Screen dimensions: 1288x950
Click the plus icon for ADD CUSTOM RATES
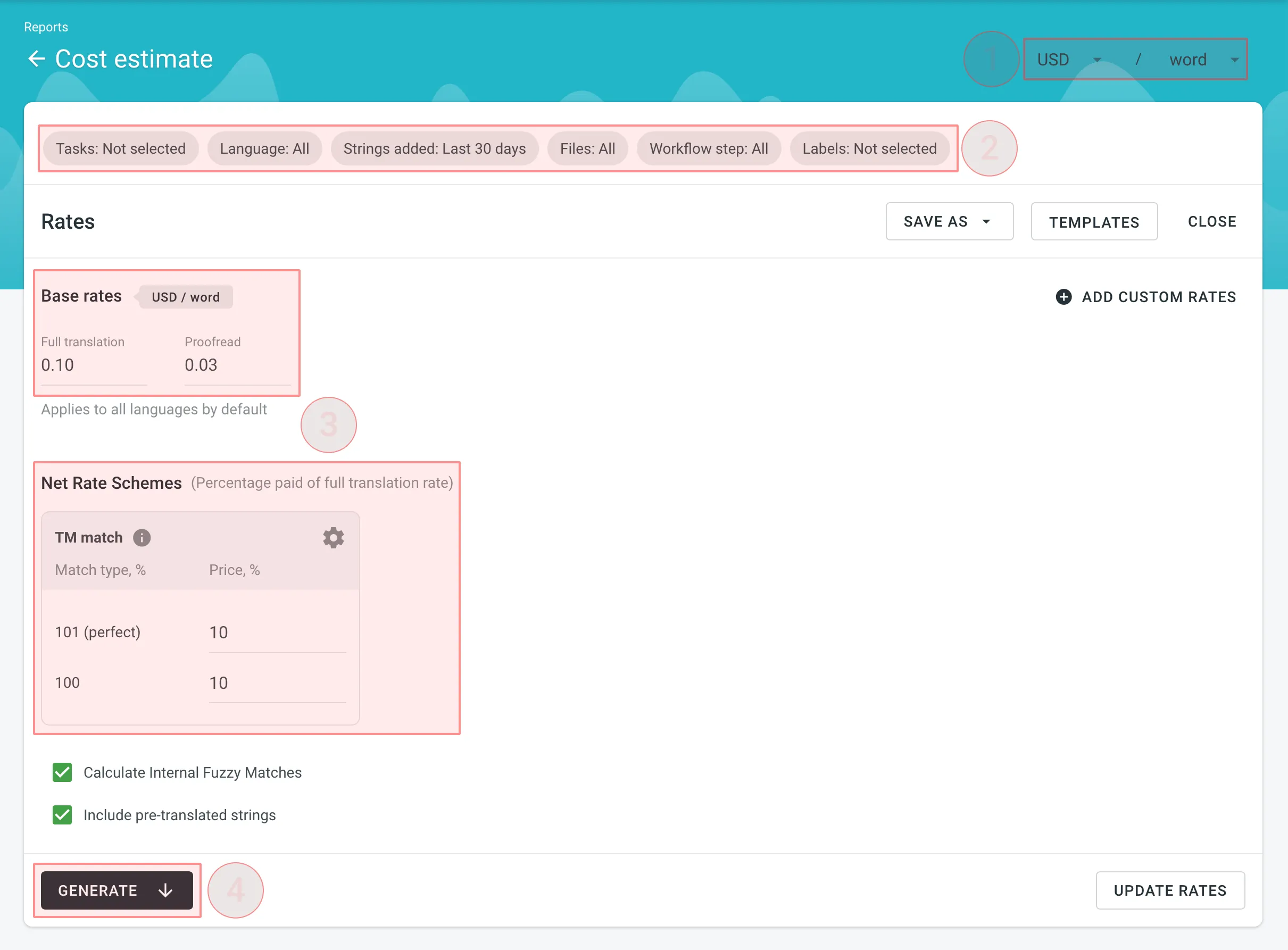1063,297
